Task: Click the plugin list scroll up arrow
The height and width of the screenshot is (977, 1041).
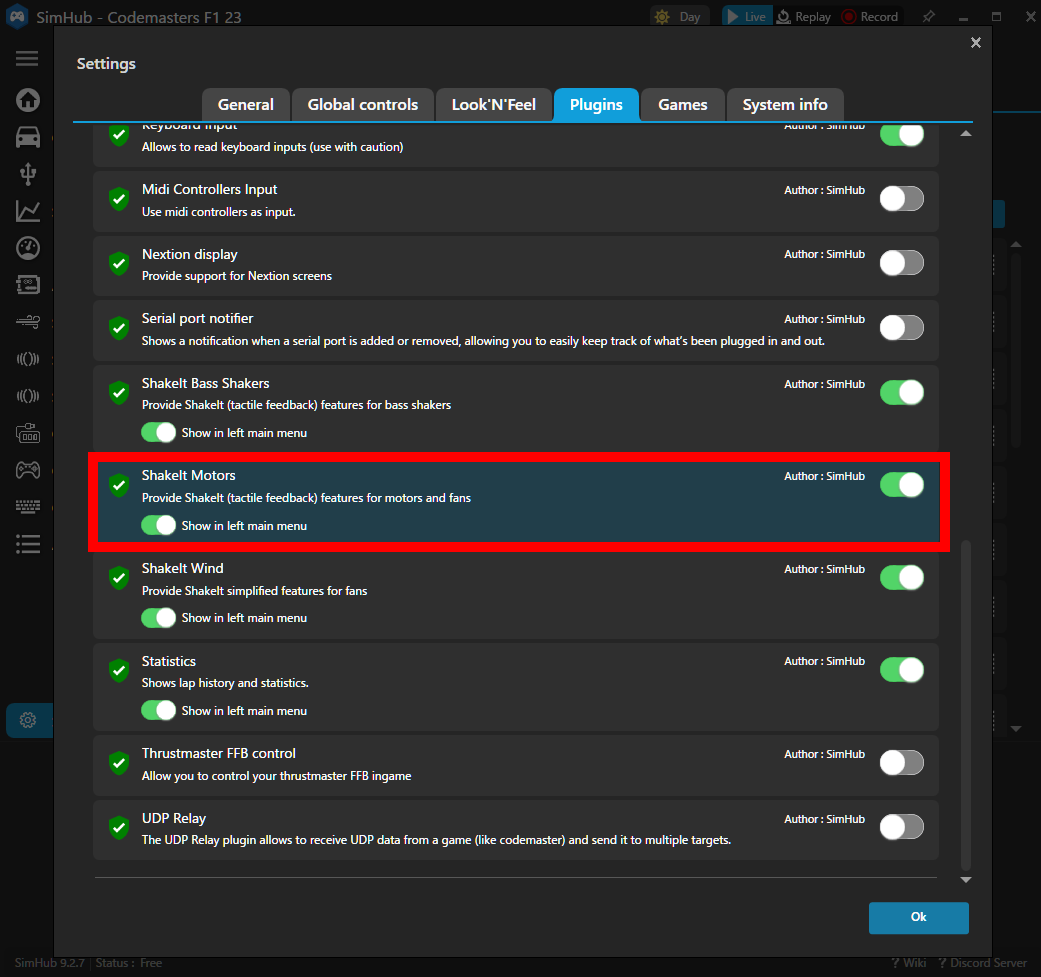Action: coord(966,133)
